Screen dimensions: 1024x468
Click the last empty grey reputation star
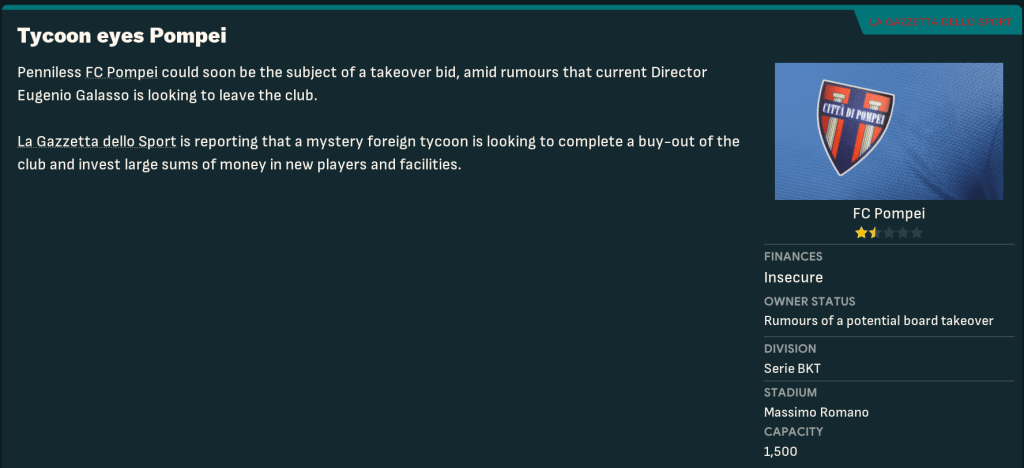(x=916, y=233)
